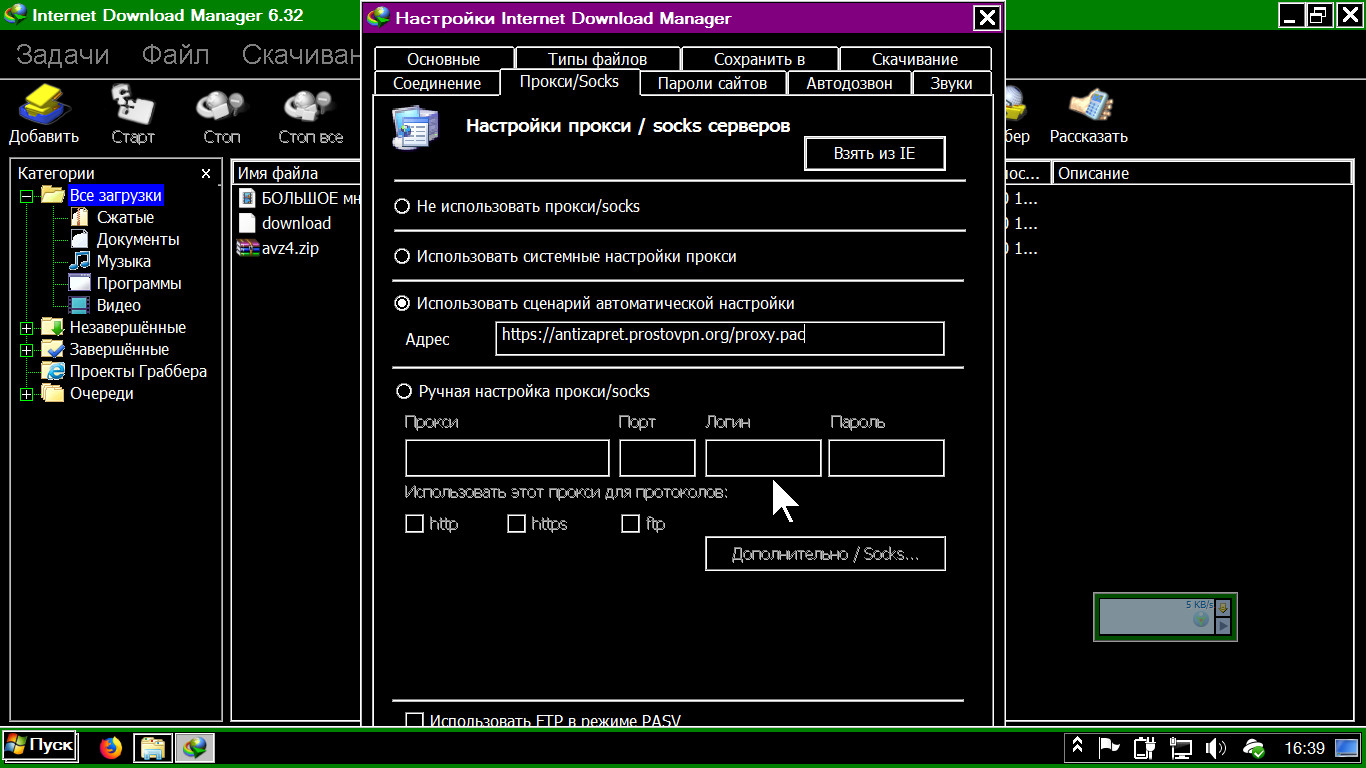Screen dimensions: 1366x768
Task: Expand the Очереди tree node
Action: point(26,394)
